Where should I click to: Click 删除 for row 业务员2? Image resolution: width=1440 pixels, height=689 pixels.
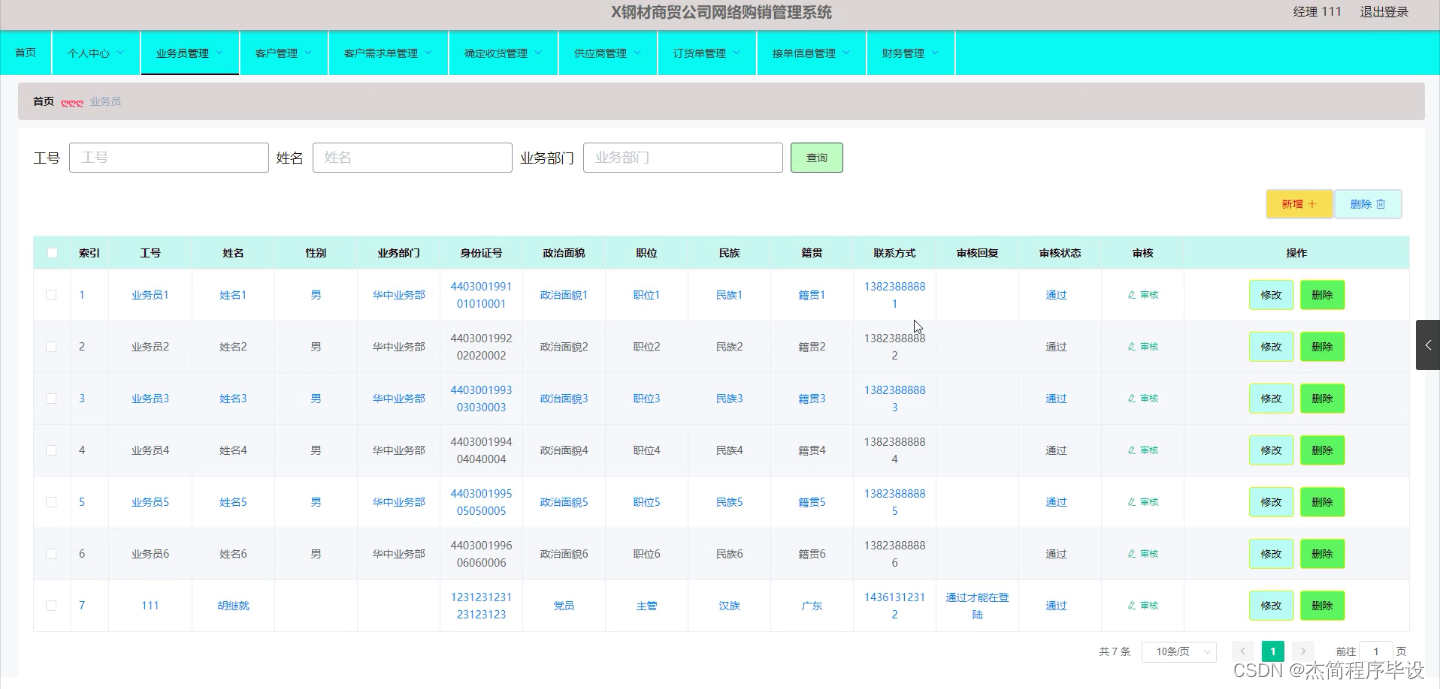(x=1322, y=347)
